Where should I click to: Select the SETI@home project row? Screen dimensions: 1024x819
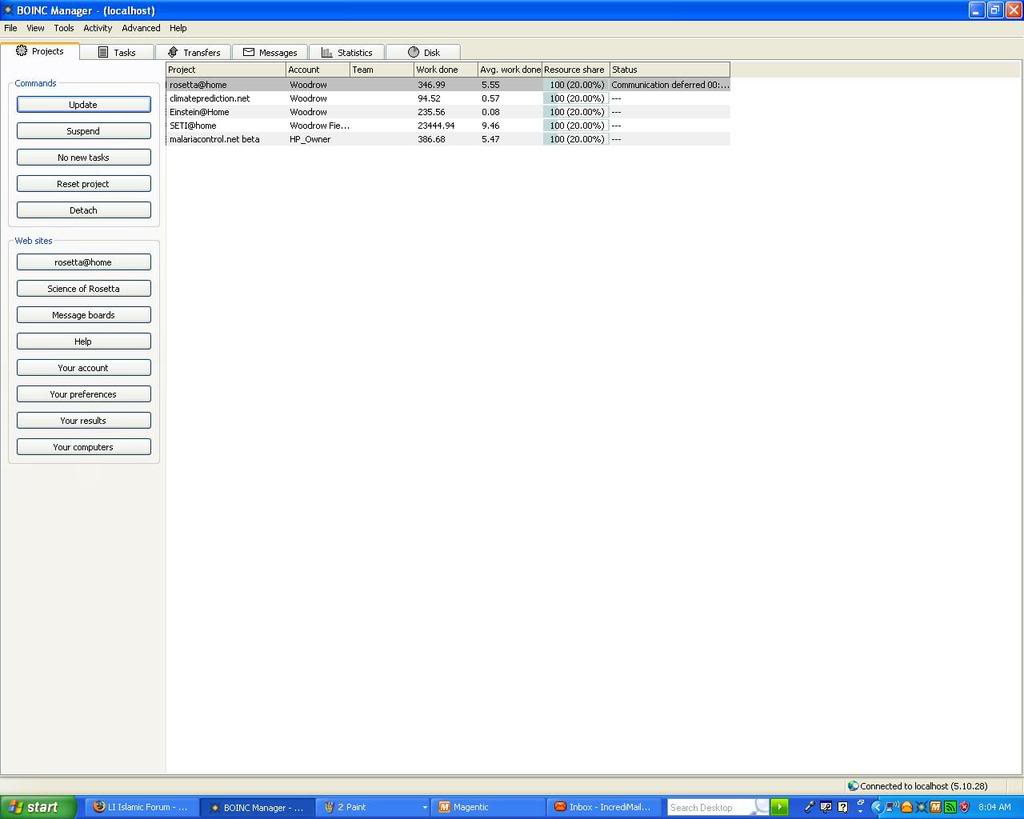[x=448, y=125]
